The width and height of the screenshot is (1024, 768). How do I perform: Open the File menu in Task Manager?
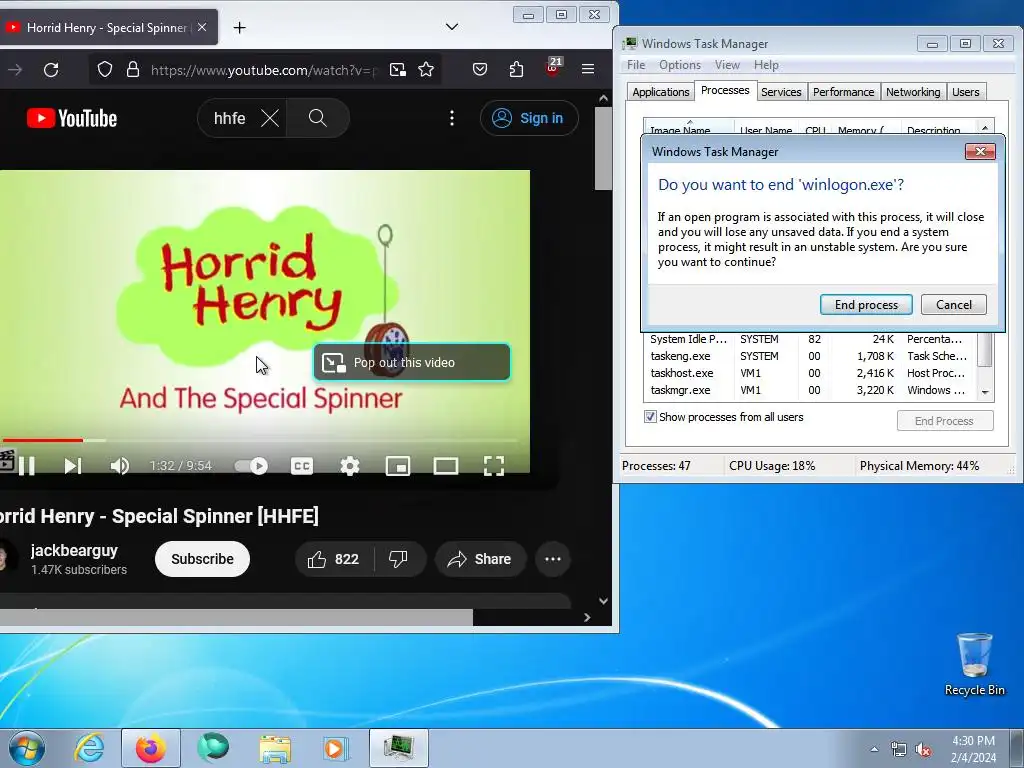coord(636,65)
